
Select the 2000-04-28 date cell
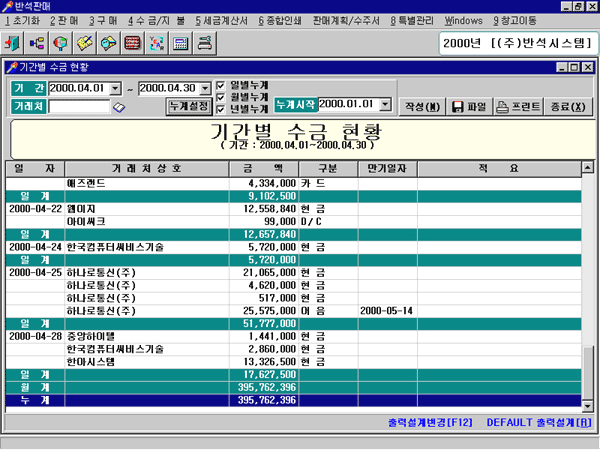35,336
